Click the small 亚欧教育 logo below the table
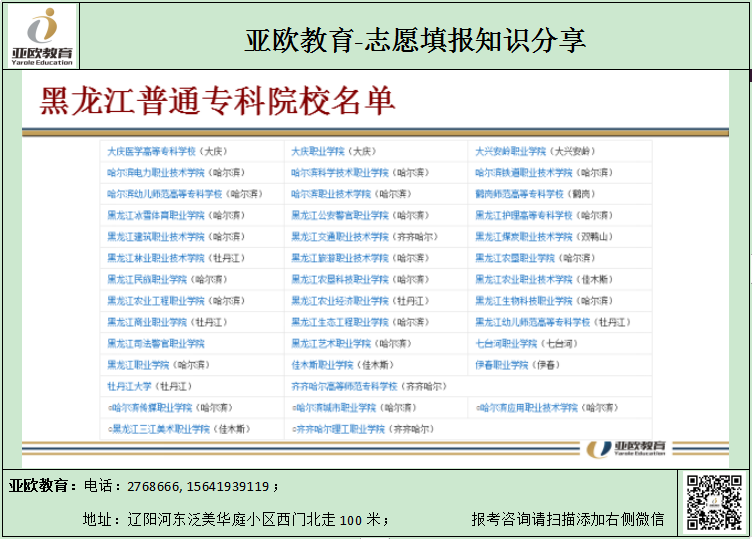Viewport: 752px width, 539px height. point(626,449)
